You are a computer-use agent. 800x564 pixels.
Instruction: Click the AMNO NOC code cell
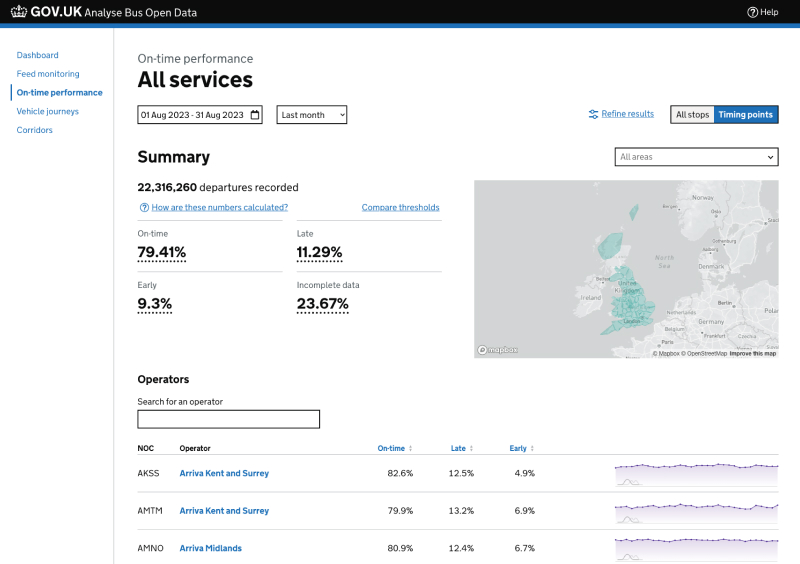pos(151,548)
